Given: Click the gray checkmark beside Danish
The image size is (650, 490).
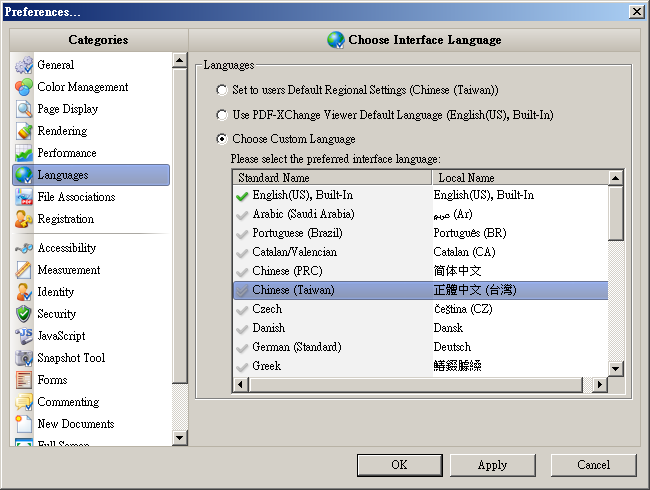Looking at the screenshot, I should pos(242,329).
